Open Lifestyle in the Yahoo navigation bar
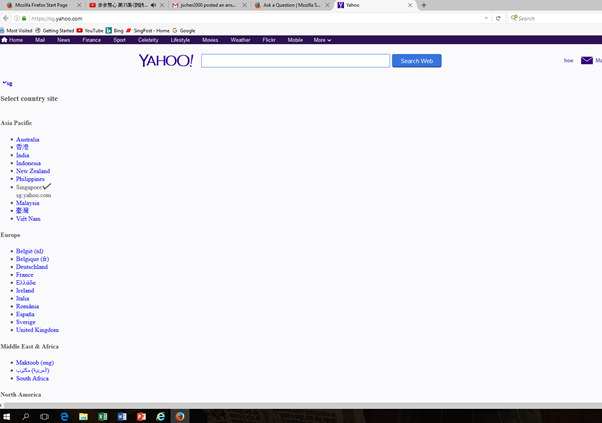Viewport: 602px width, 423px height. pos(180,40)
